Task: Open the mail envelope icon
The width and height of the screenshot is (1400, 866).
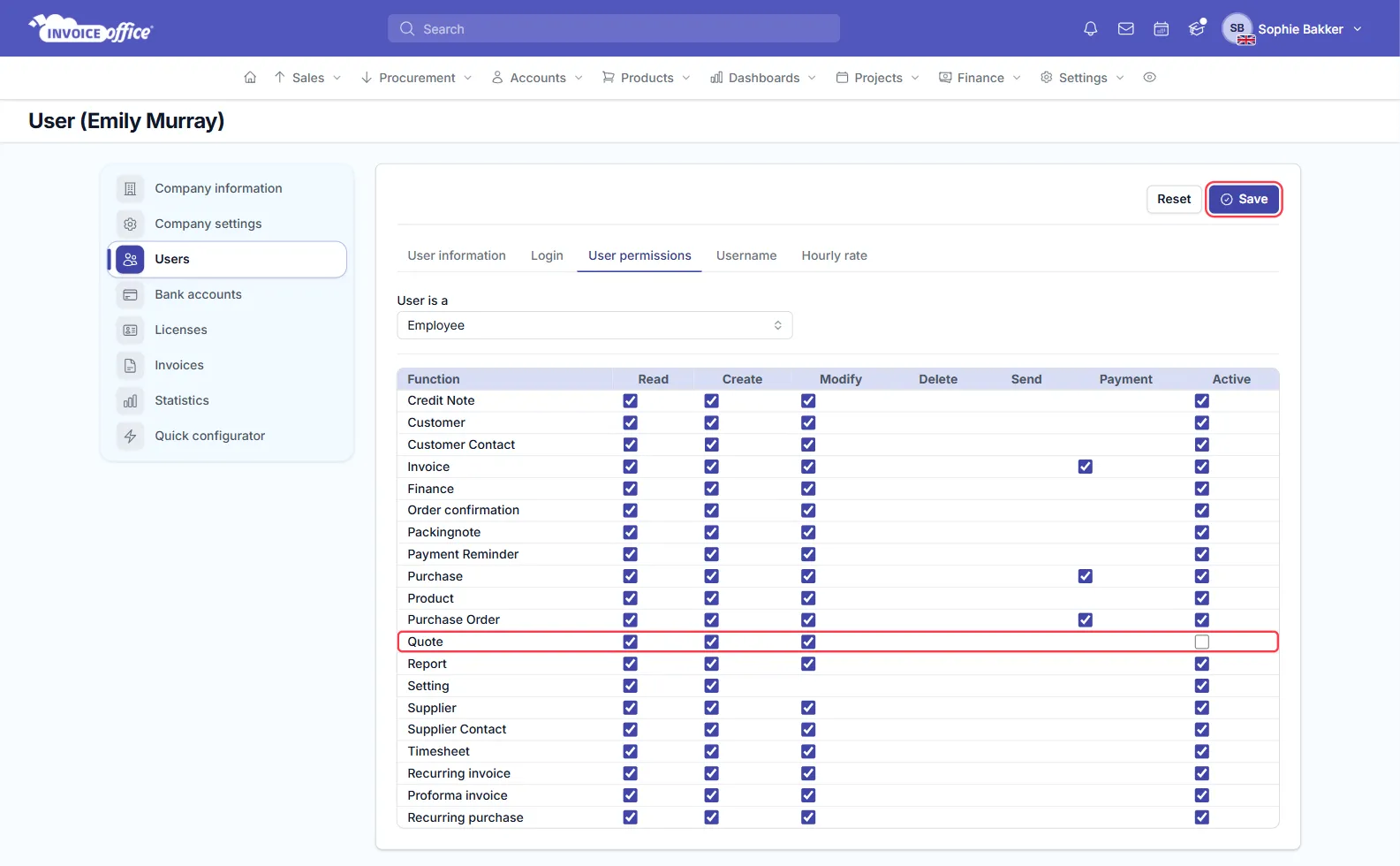Action: [1126, 29]
